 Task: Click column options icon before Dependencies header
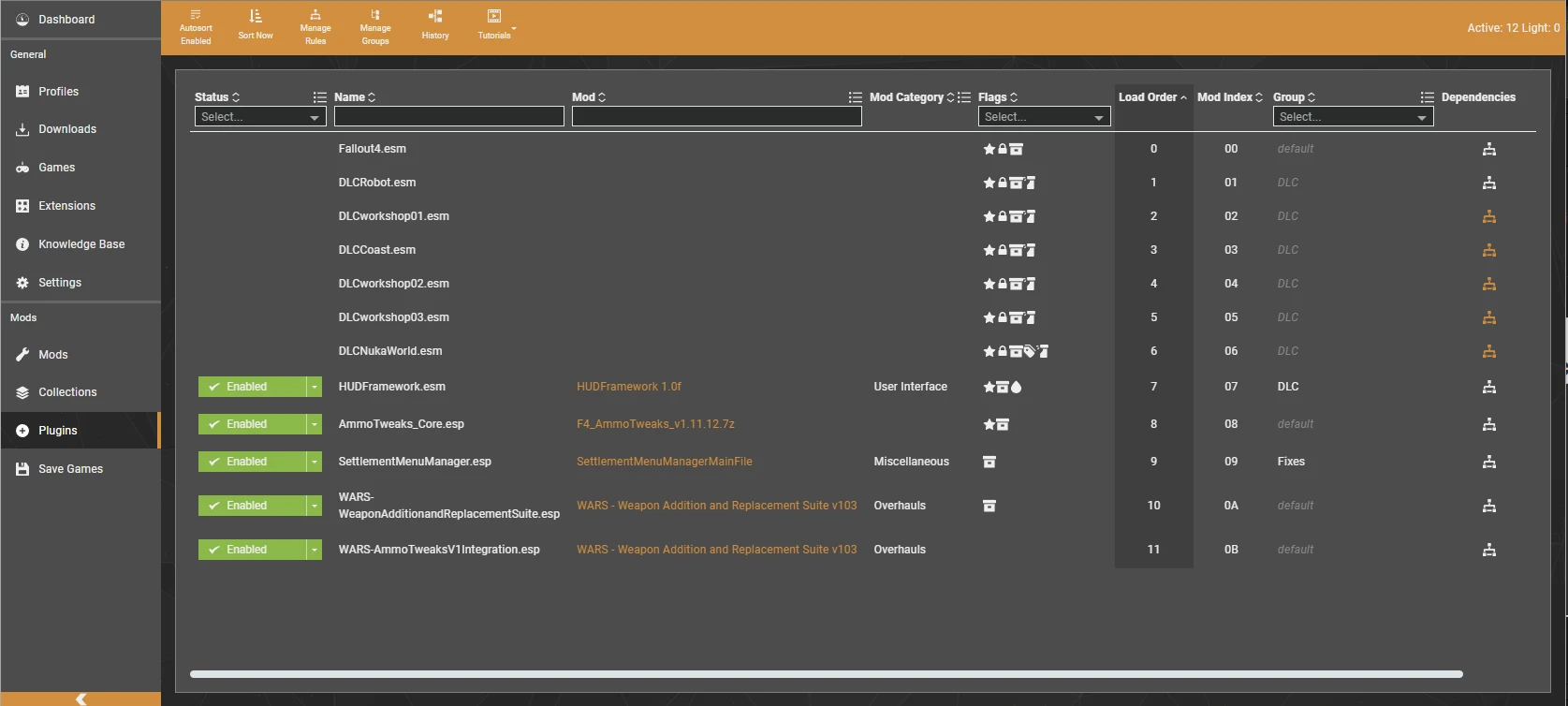pos(1427,97)
